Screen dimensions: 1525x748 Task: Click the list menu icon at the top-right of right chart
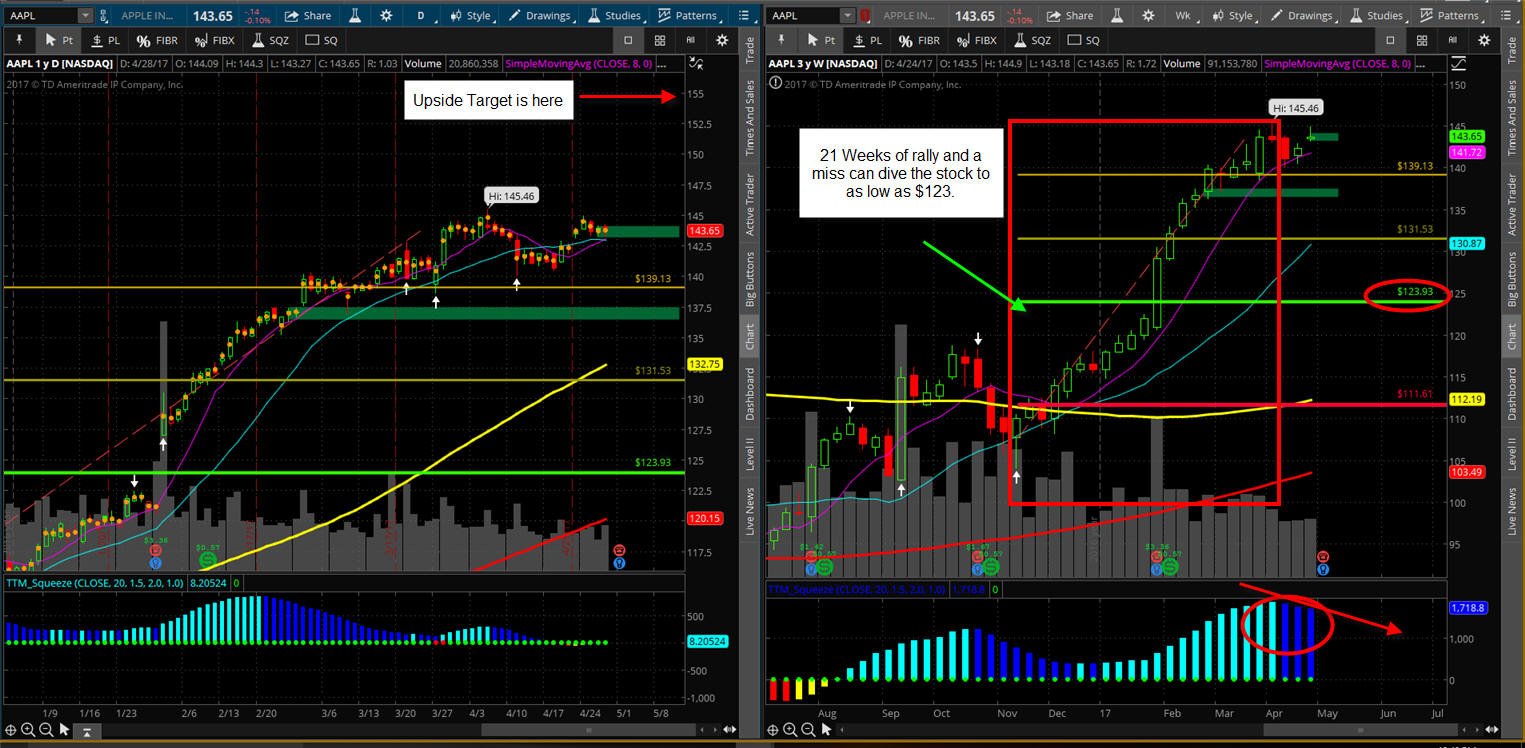point(1505,16)
